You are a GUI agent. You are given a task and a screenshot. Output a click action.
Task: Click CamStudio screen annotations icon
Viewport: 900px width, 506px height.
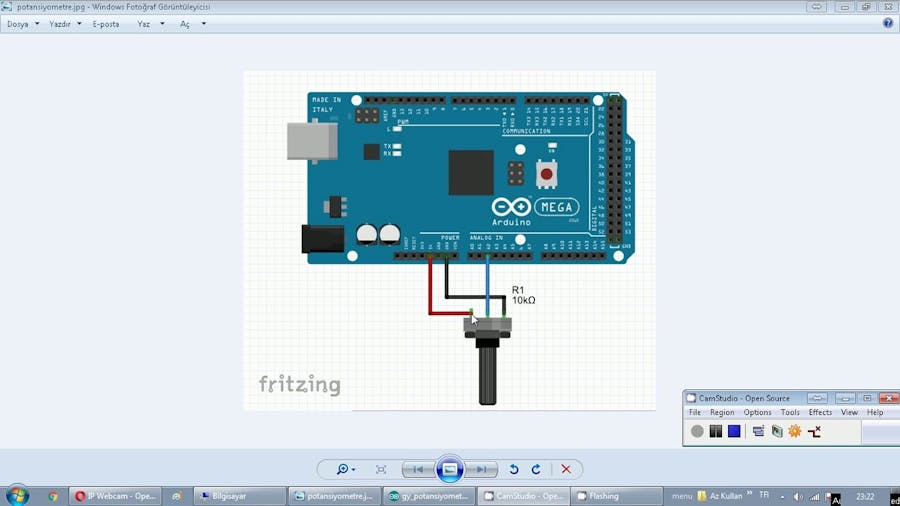pyautogui.click(x=777, y=431)
